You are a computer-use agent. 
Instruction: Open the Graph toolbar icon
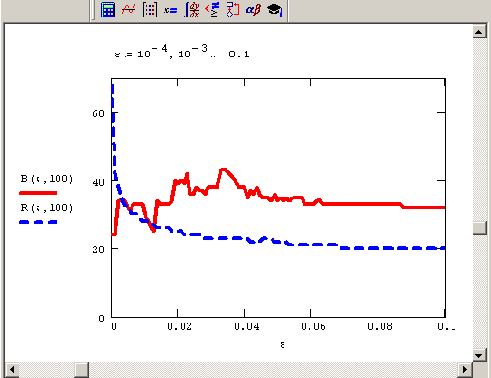click(x=129, y=9)
